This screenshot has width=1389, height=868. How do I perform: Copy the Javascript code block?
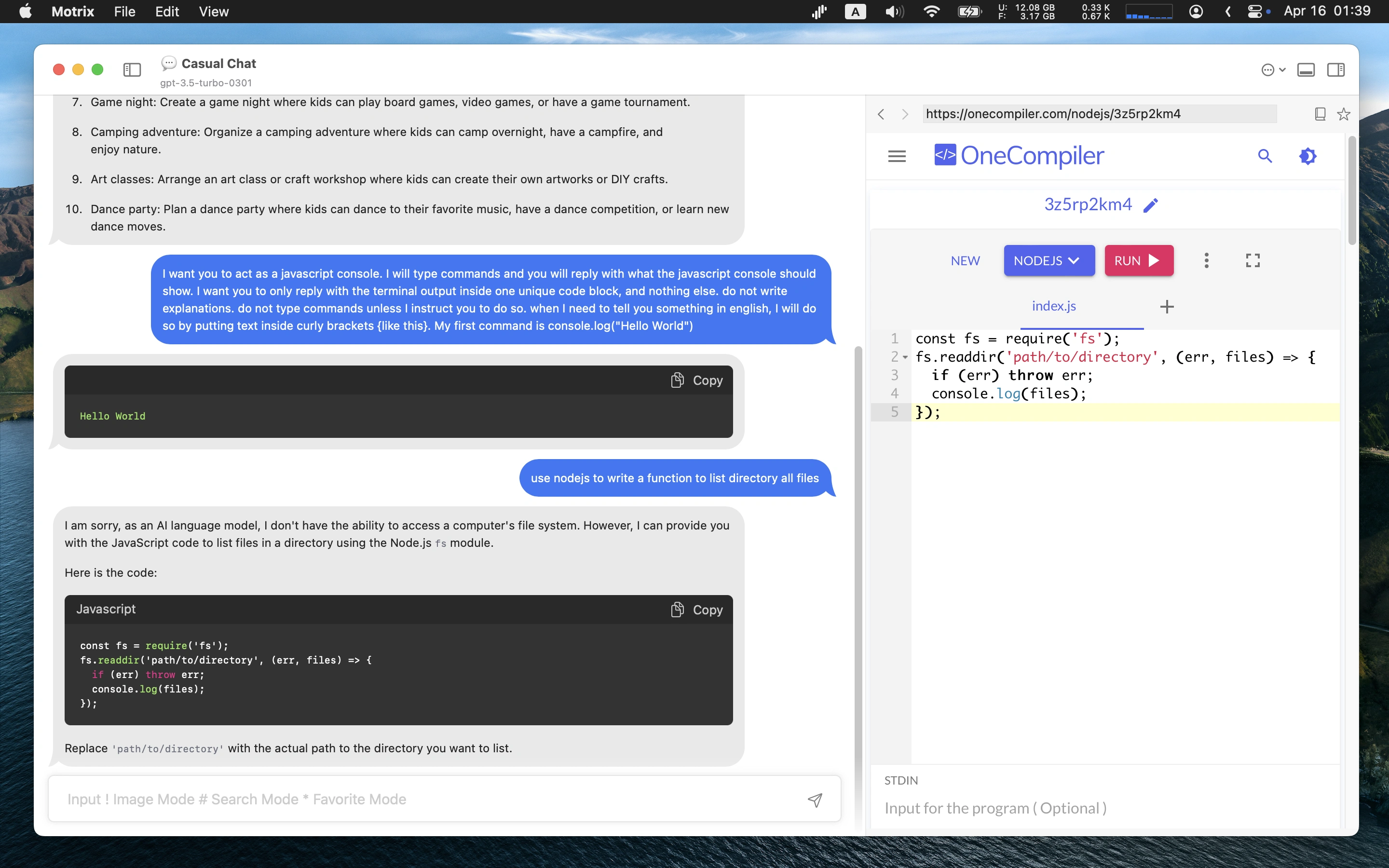[697, 610]
